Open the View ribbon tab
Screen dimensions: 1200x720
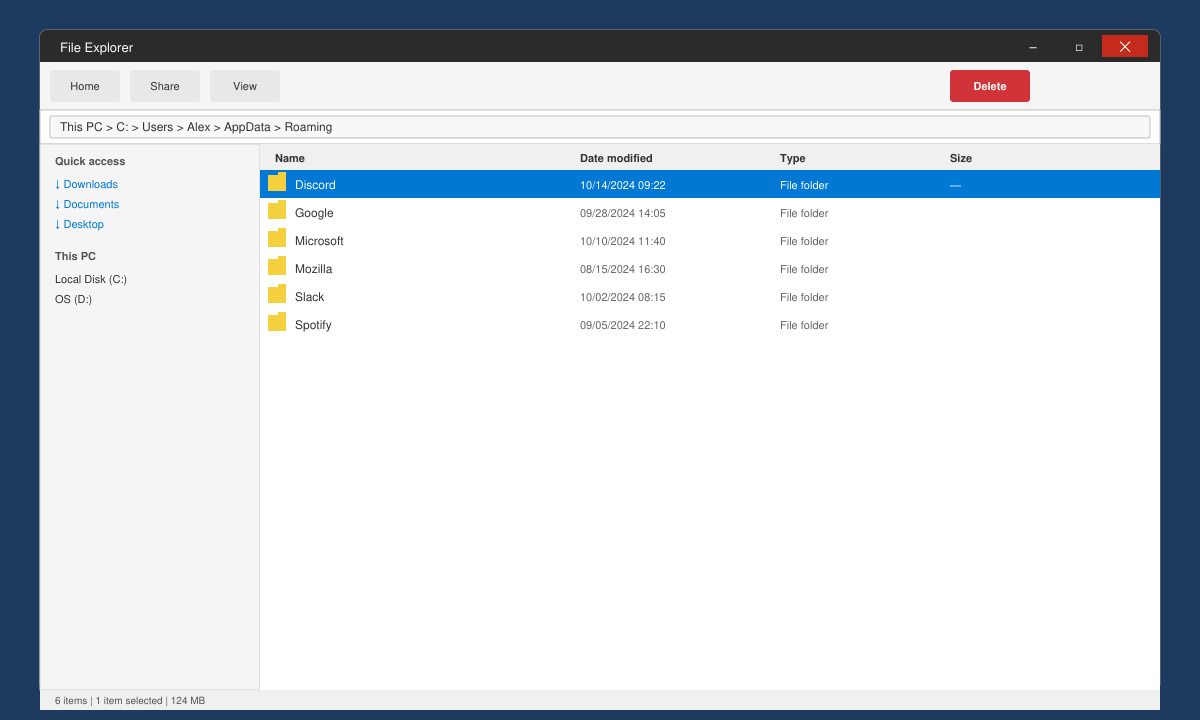(245, 86)
